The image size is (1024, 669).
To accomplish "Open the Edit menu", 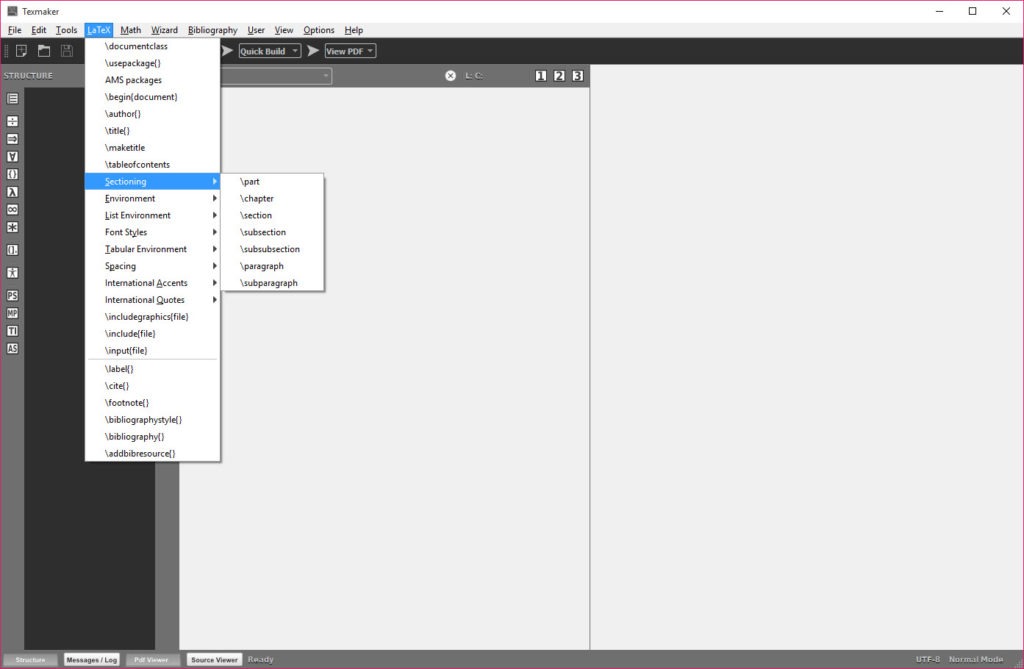I will (39, 30).
